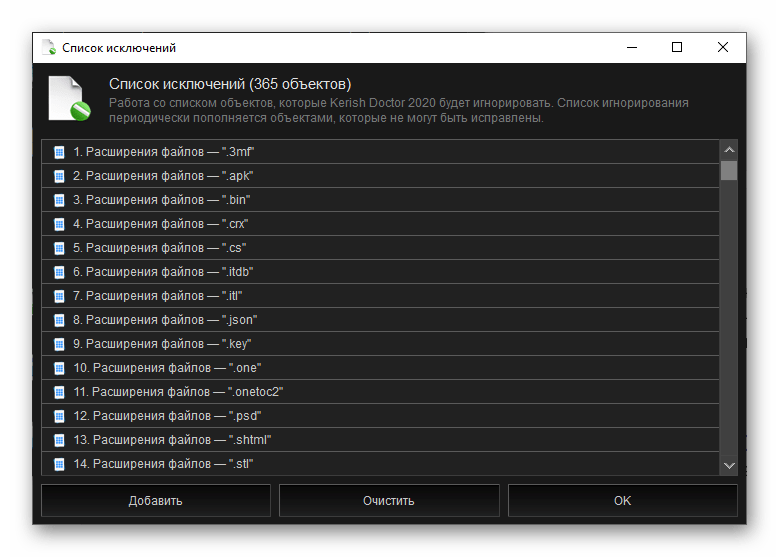Click the Добавить button
The image size is (779, 557).
coord(156,501)
